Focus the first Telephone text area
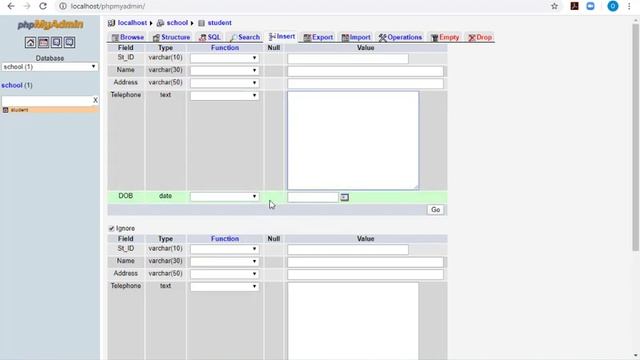 click(x=353, y=140)
